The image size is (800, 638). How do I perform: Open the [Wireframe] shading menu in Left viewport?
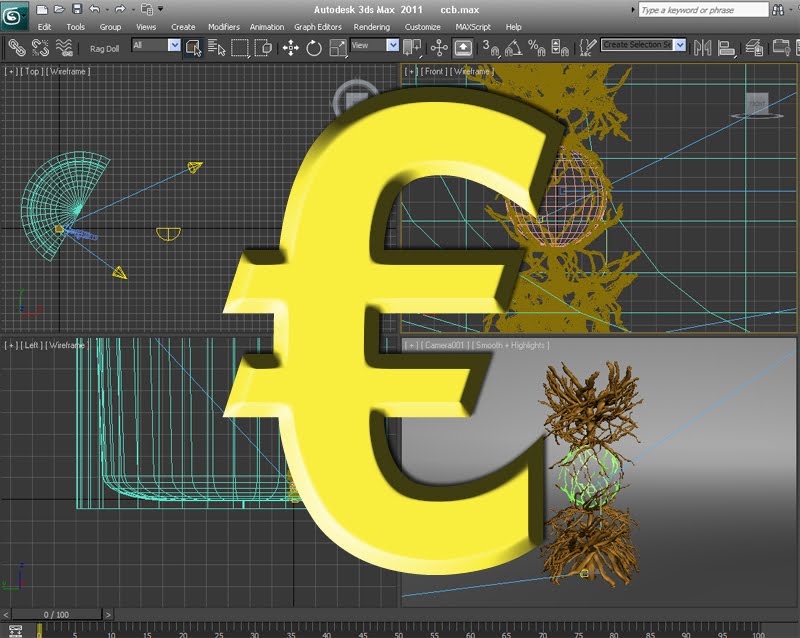67,346
